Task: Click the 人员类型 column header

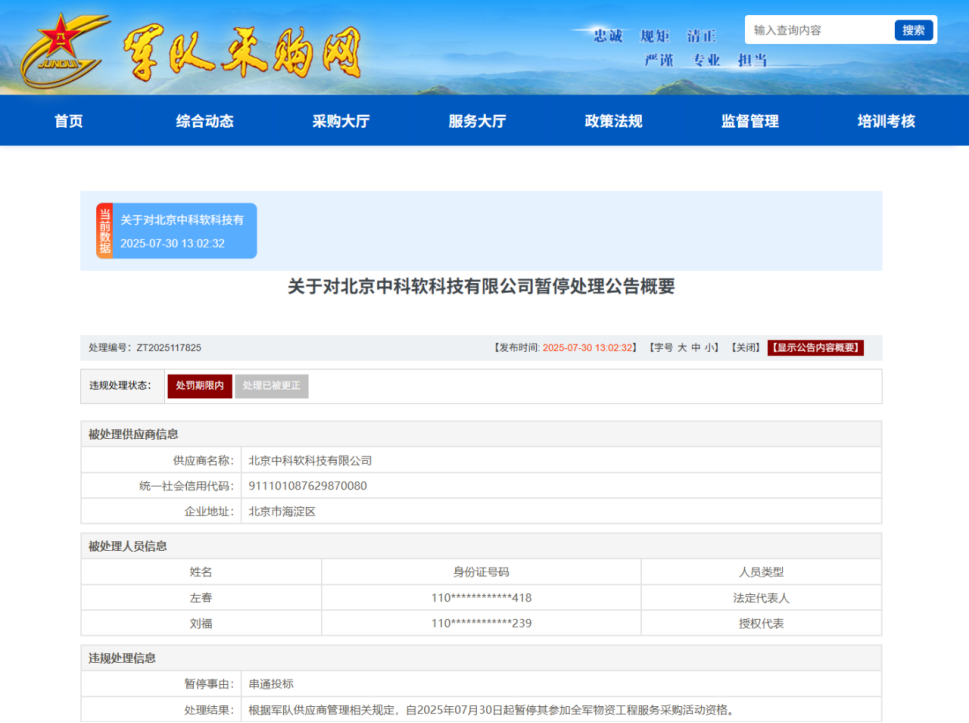Action: tap(761, 572)
